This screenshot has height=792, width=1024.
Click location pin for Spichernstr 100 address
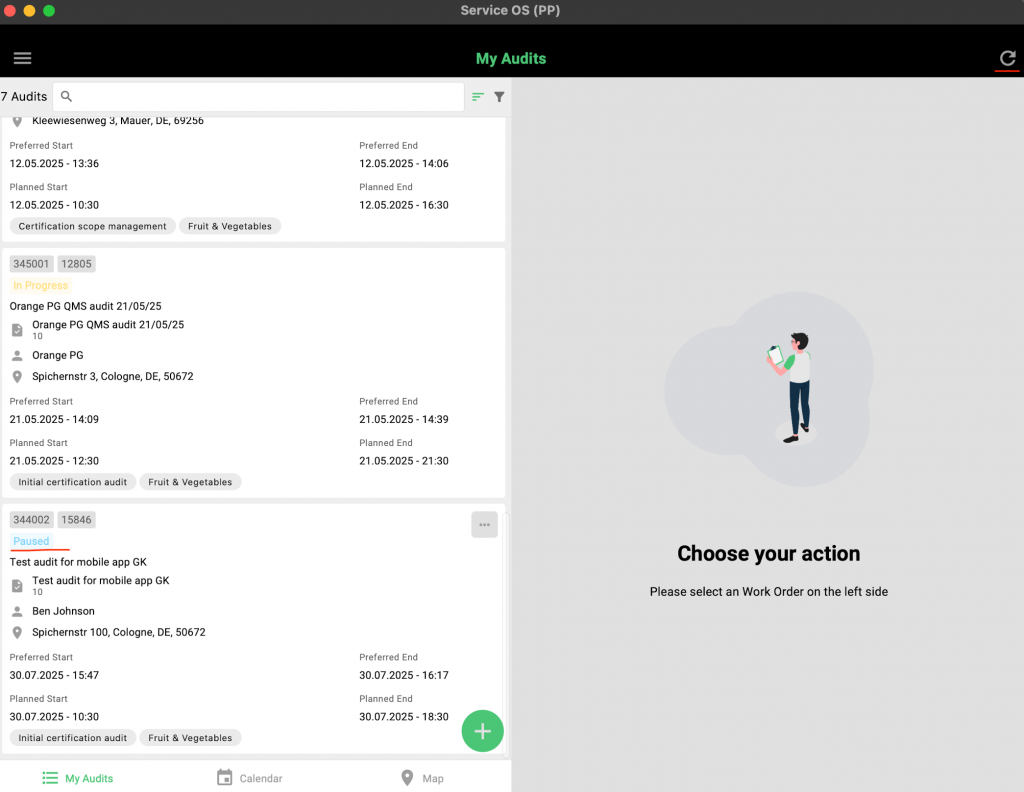(17, 633)
